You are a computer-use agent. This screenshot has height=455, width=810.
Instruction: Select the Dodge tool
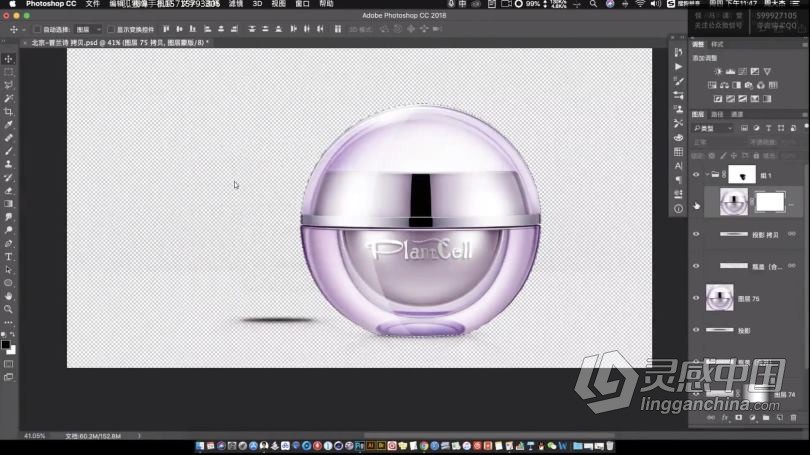(8, 230)
